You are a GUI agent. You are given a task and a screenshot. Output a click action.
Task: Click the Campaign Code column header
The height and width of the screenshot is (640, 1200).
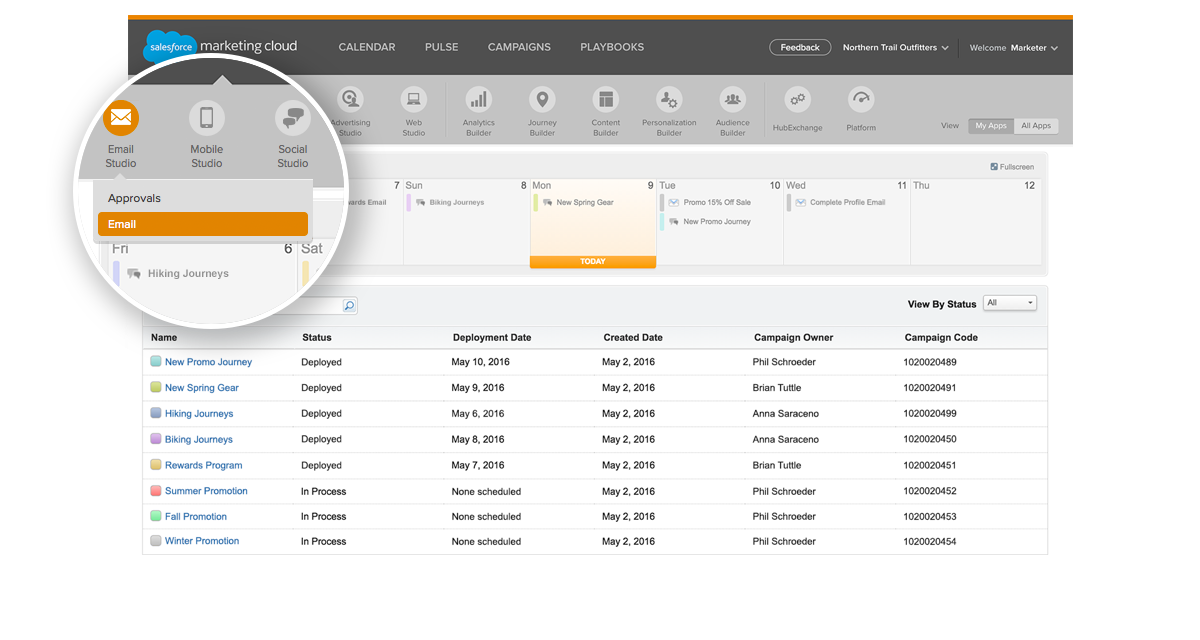(941, 338)
